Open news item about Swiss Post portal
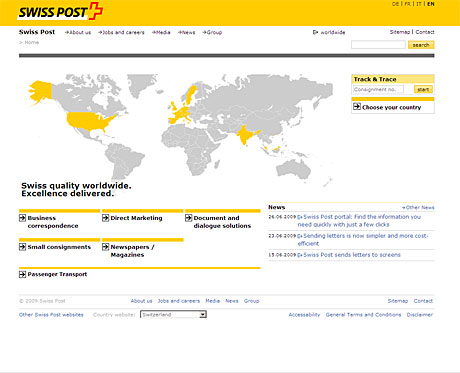This screenshot has width=460, height=373. click(359, 221)
